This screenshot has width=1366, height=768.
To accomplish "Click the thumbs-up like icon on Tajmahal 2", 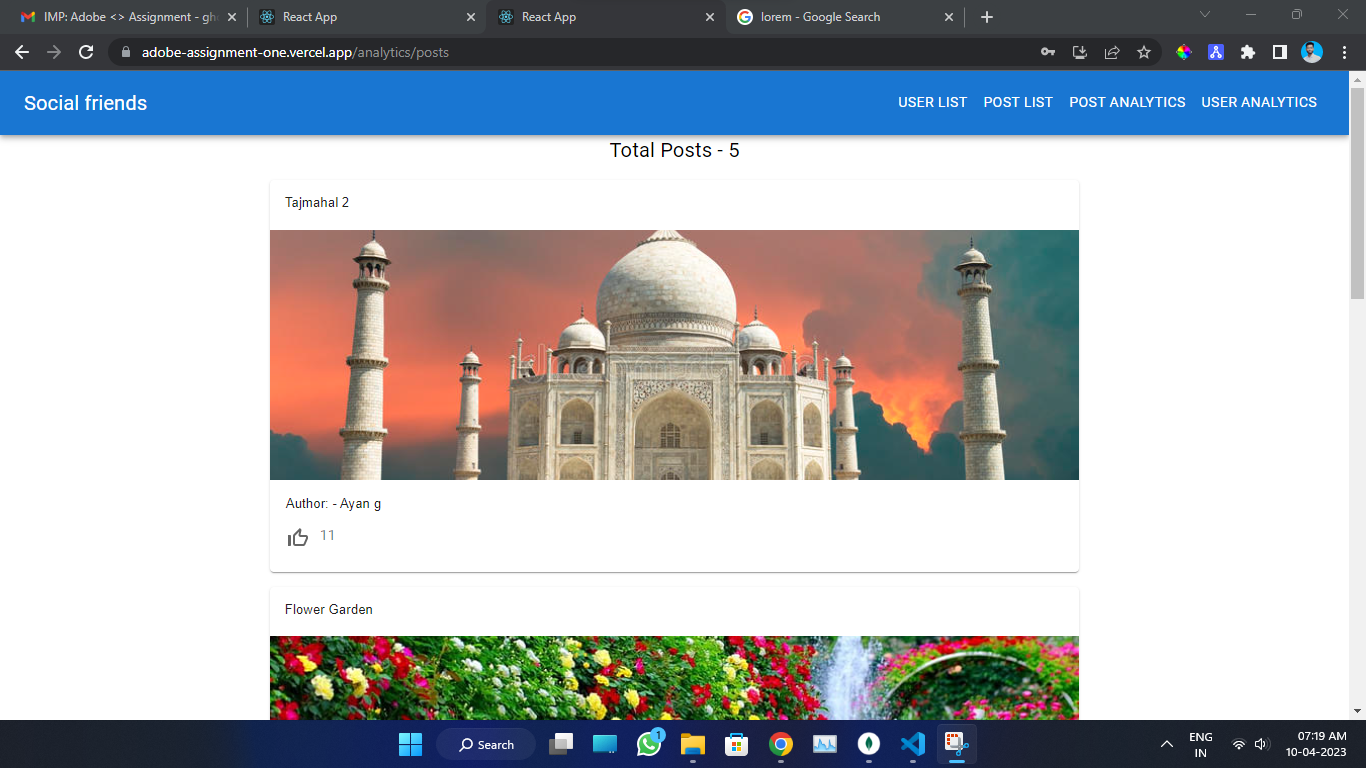I will [298, 538].
